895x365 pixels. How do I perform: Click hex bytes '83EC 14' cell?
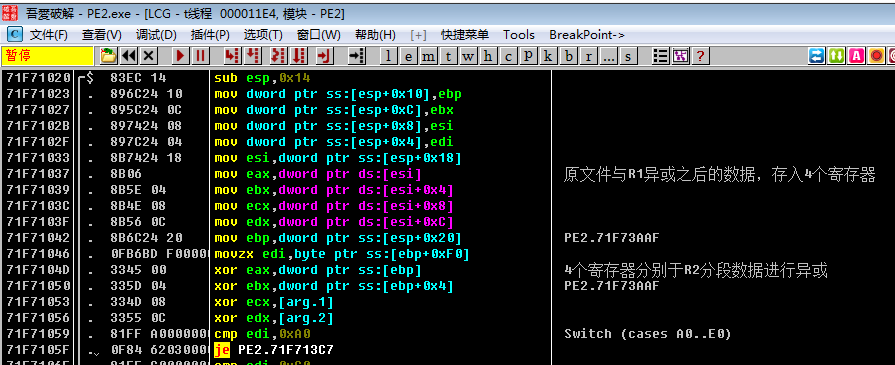[138, 78]
